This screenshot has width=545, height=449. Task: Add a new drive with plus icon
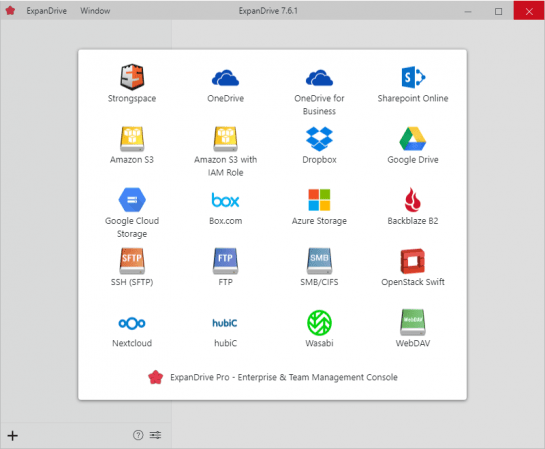point(13,435)
